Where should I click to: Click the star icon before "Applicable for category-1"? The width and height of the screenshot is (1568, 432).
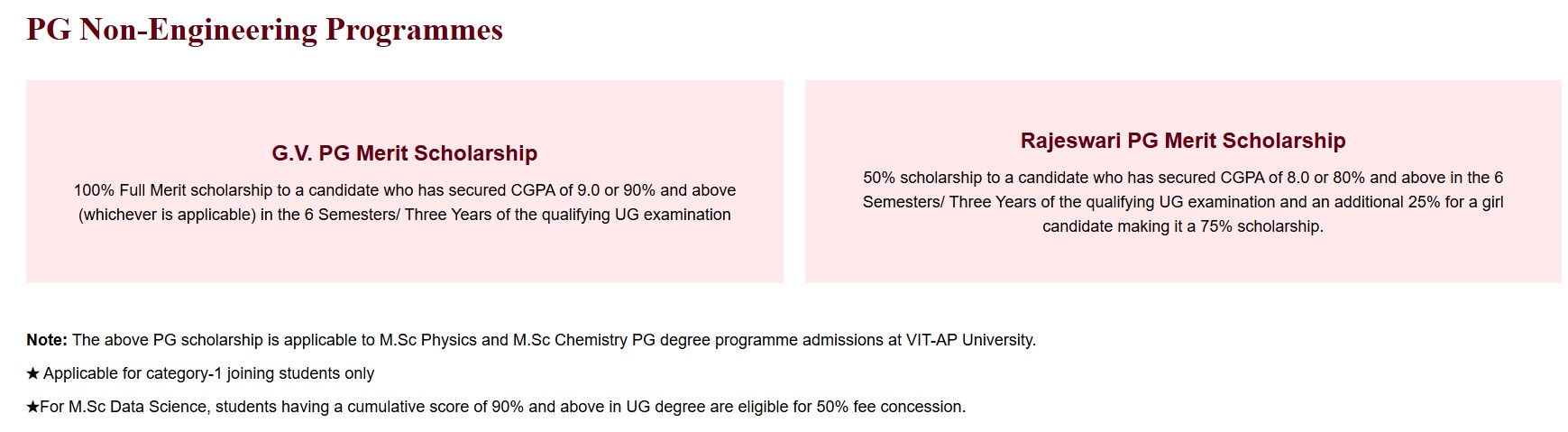[33, 373]
